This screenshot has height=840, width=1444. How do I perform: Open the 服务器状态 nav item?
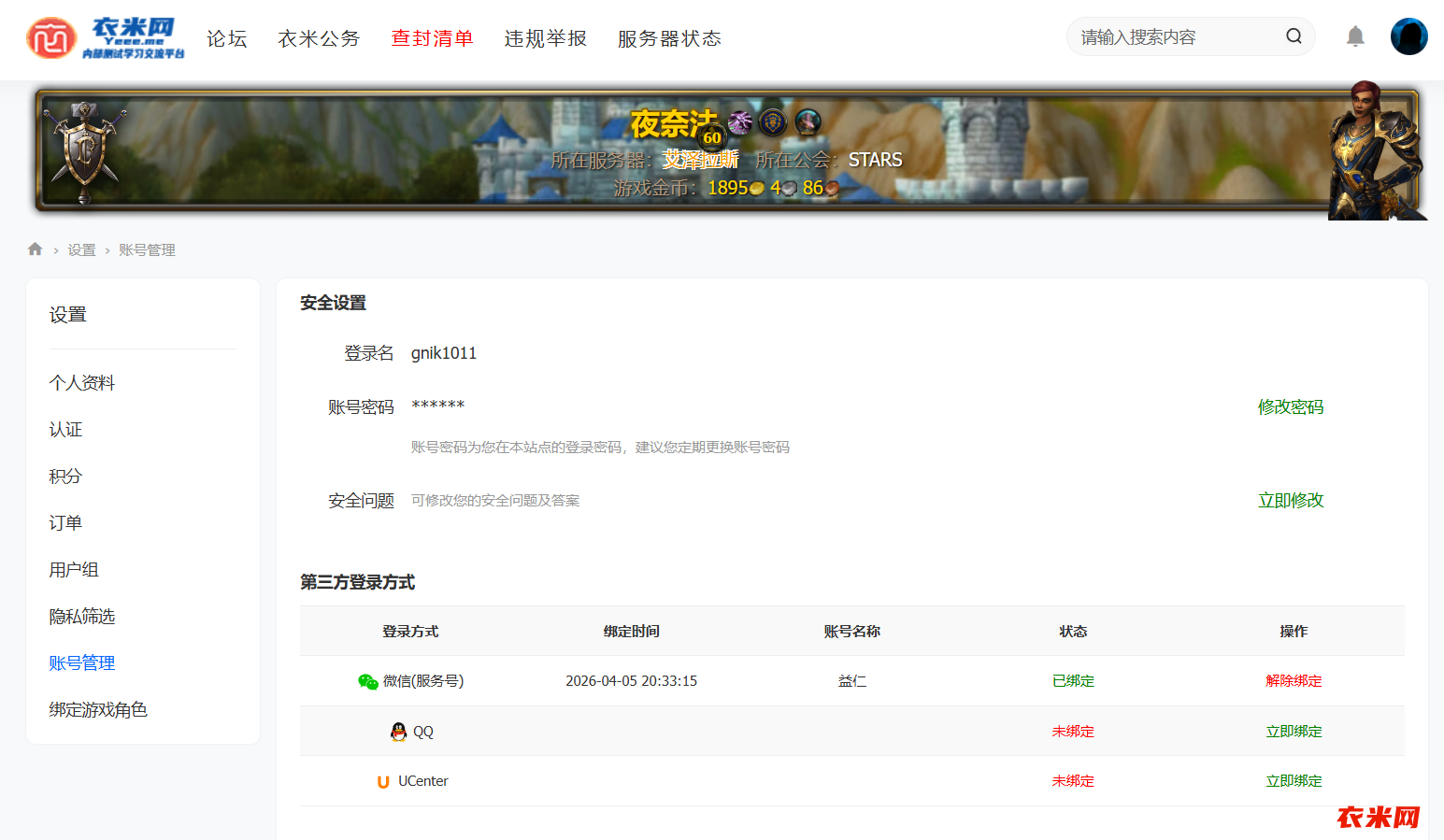(669, 38)
